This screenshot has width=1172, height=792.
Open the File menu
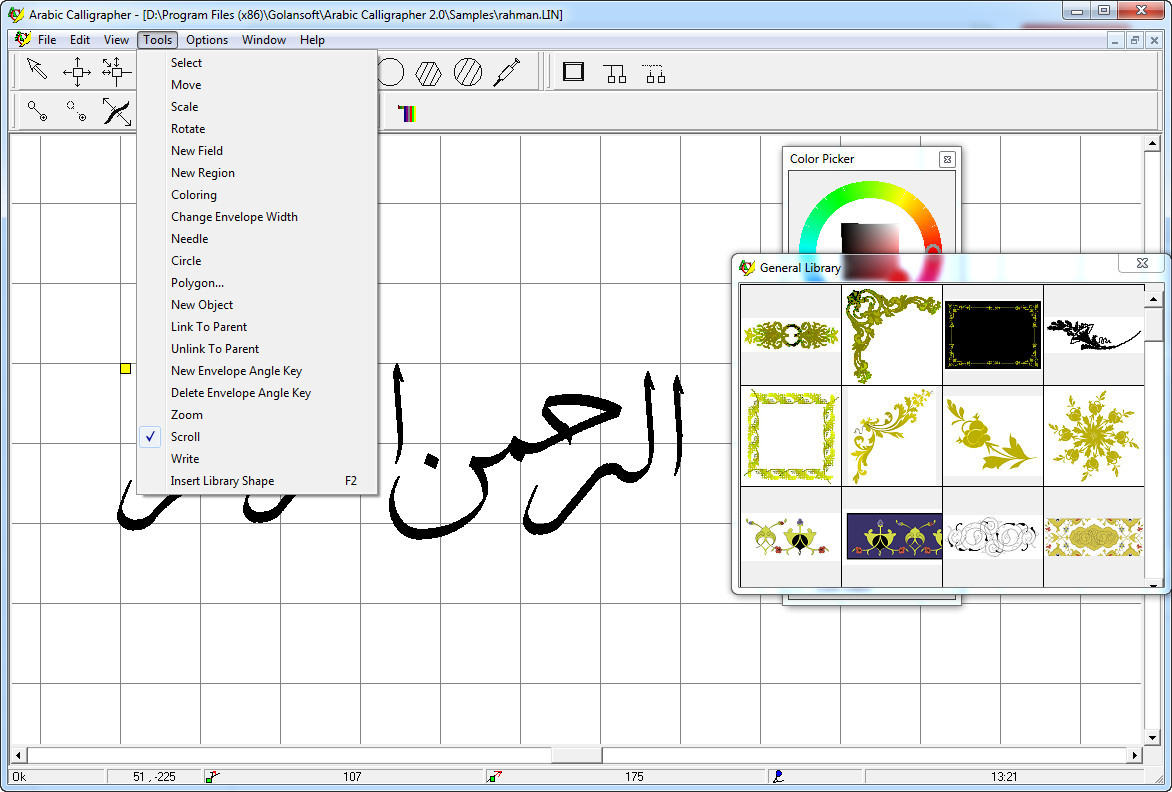click(x=47, y=40)
